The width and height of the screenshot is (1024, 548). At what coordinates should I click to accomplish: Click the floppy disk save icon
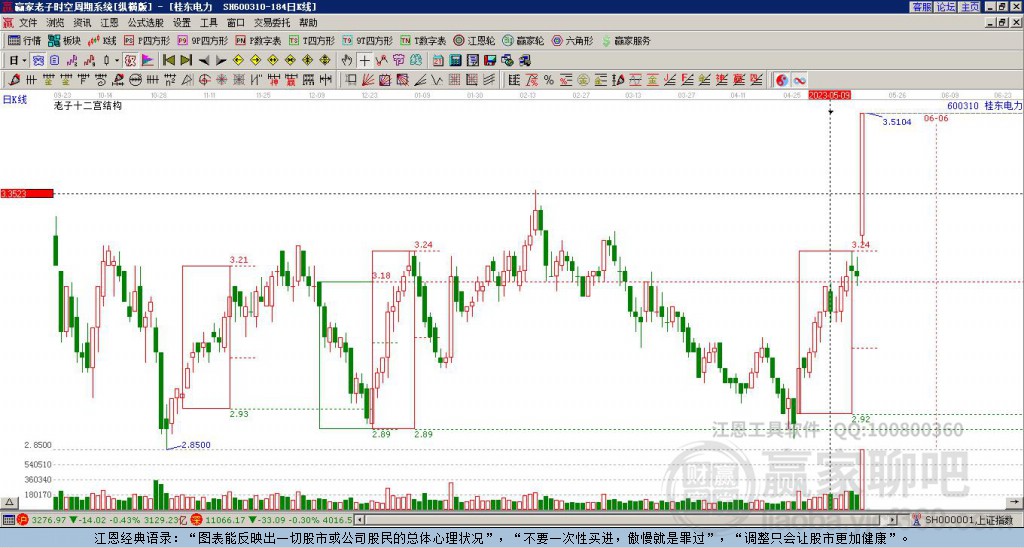click(490, 61)
